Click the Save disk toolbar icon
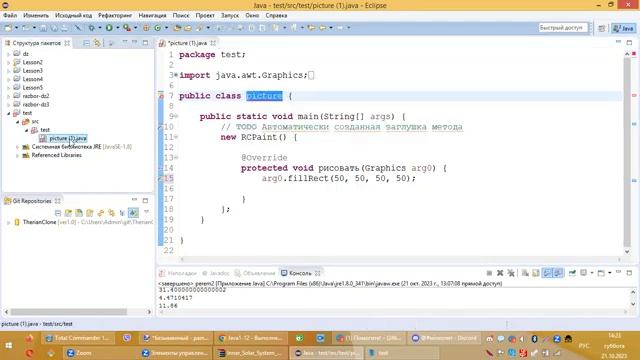The width and height of the screenshot is (640, 360). [43, 28]
